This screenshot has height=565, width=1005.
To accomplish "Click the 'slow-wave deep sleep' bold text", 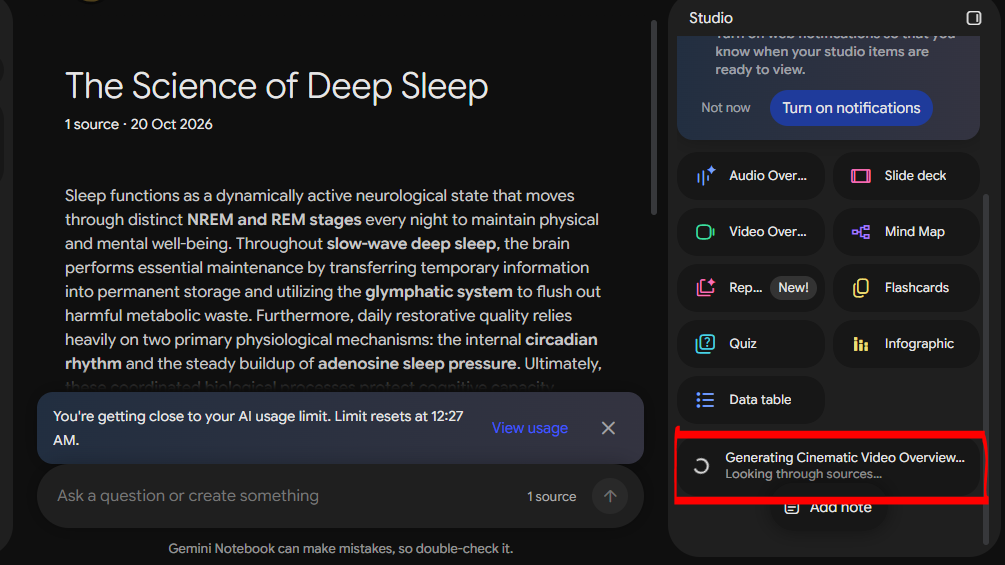I will pos(411,244).
